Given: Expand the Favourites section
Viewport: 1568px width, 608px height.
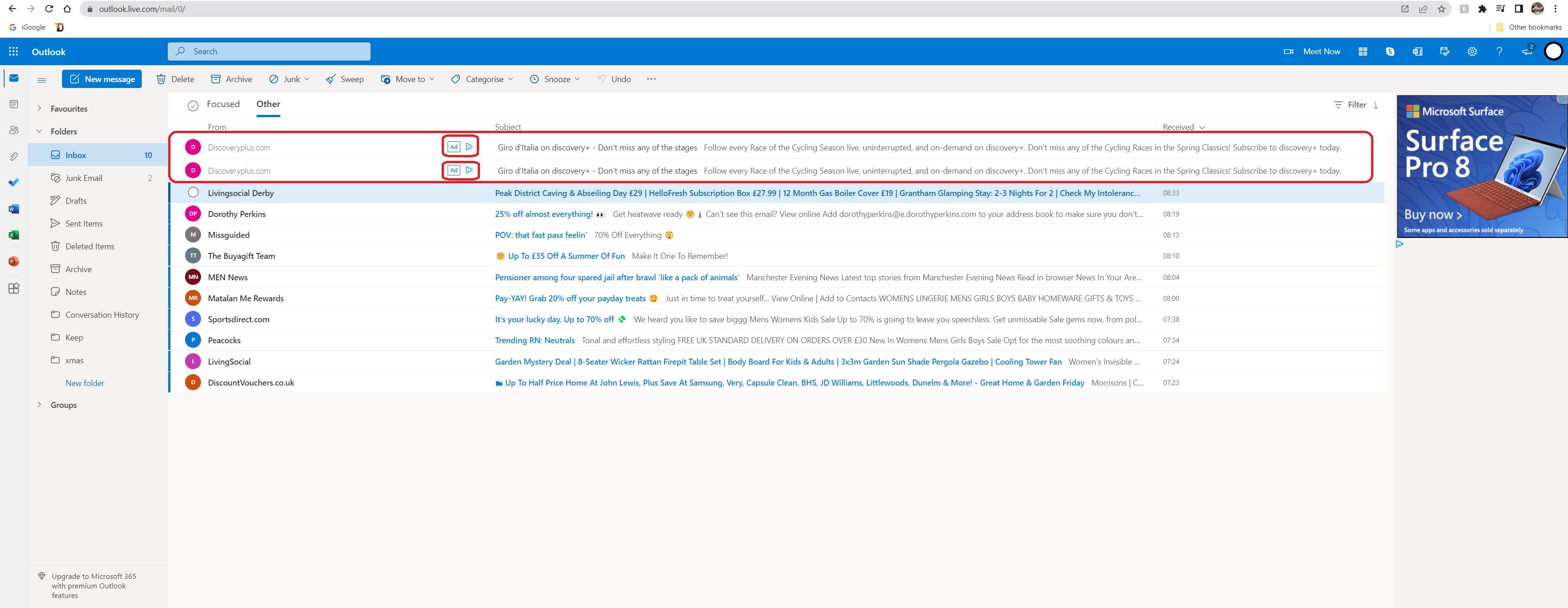Looking at the screenshot, I should click(x=39, y=108).
